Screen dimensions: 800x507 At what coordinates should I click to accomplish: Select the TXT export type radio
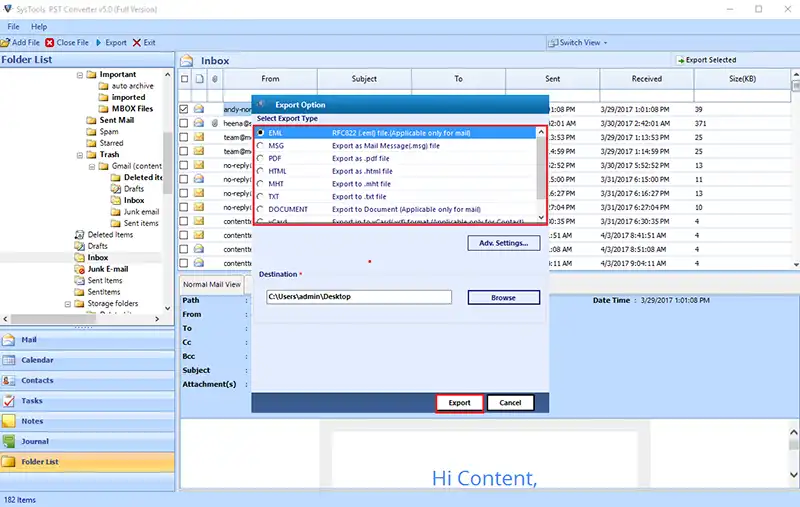pyautogui.click(x=261, y=196)
